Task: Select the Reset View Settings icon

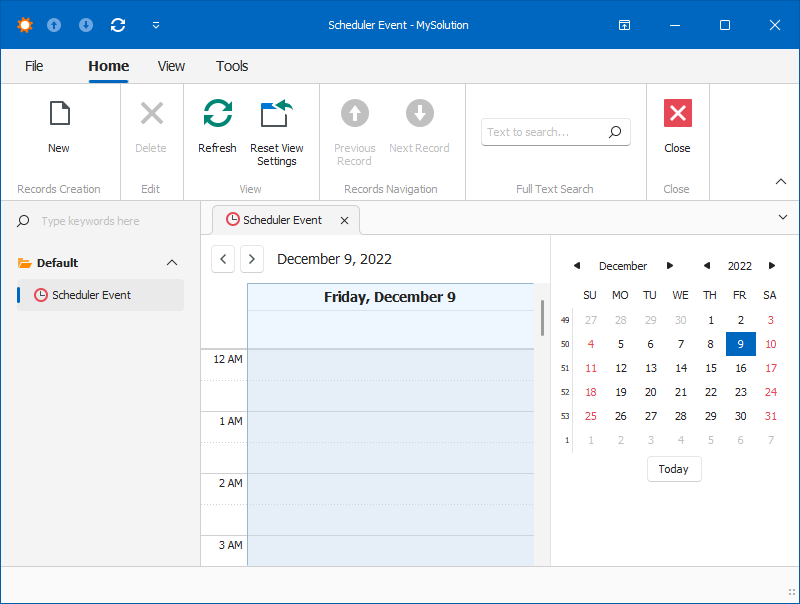Action: tap(277, 113)
